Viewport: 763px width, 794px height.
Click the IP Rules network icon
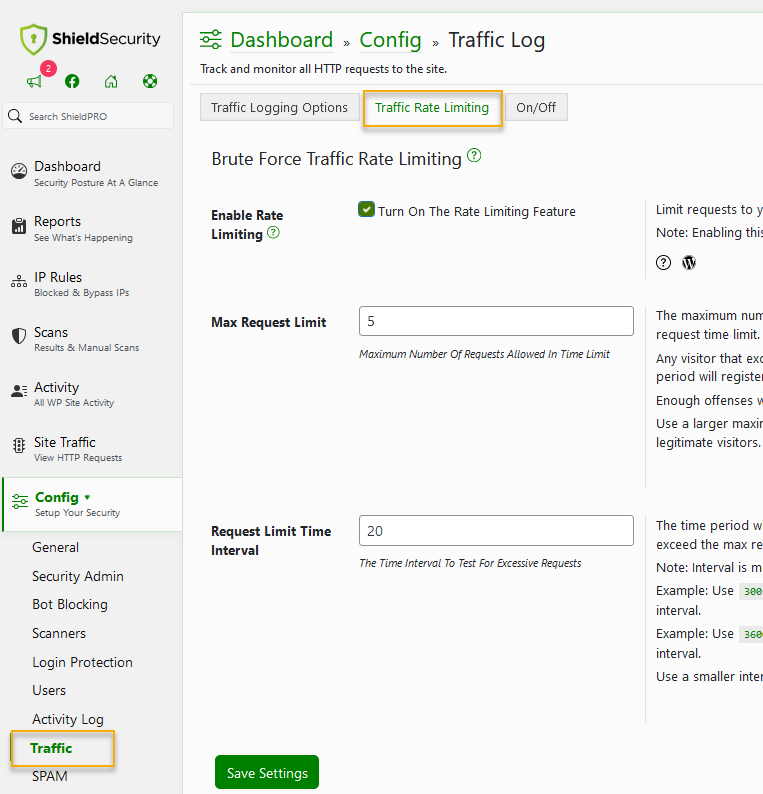pyautogui.click(x=19, y=281)
